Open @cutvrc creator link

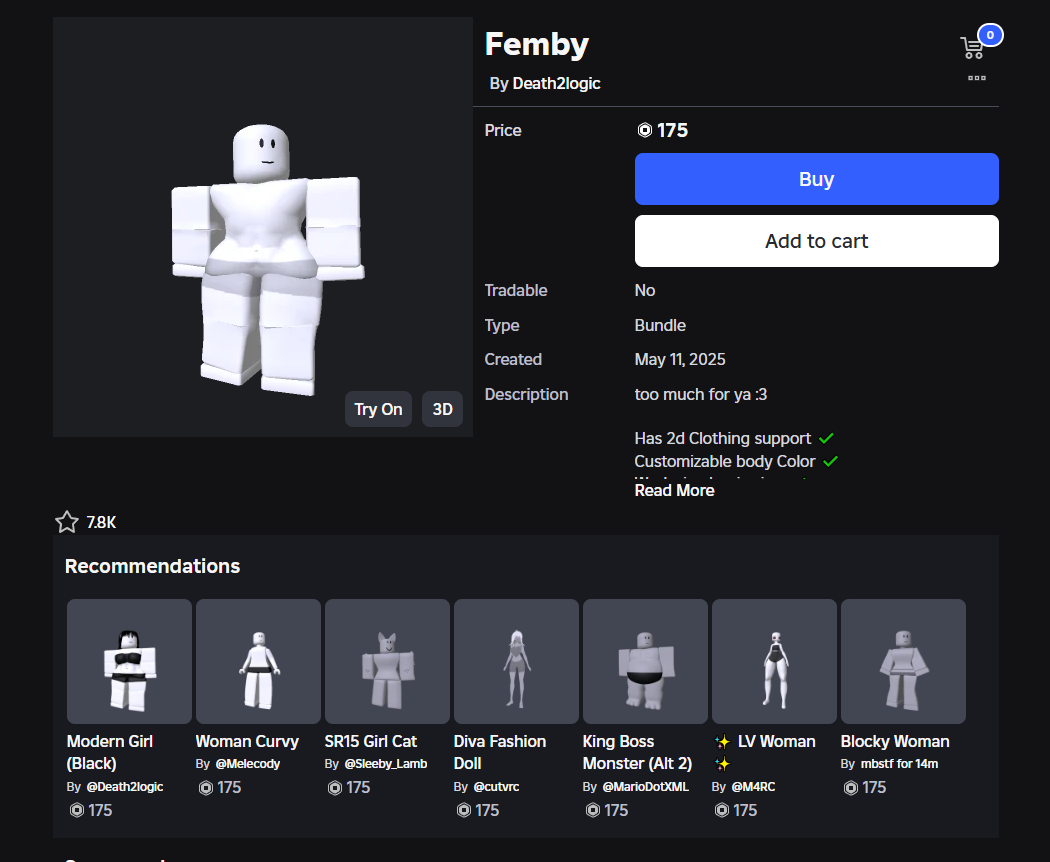tap(496, 786)
